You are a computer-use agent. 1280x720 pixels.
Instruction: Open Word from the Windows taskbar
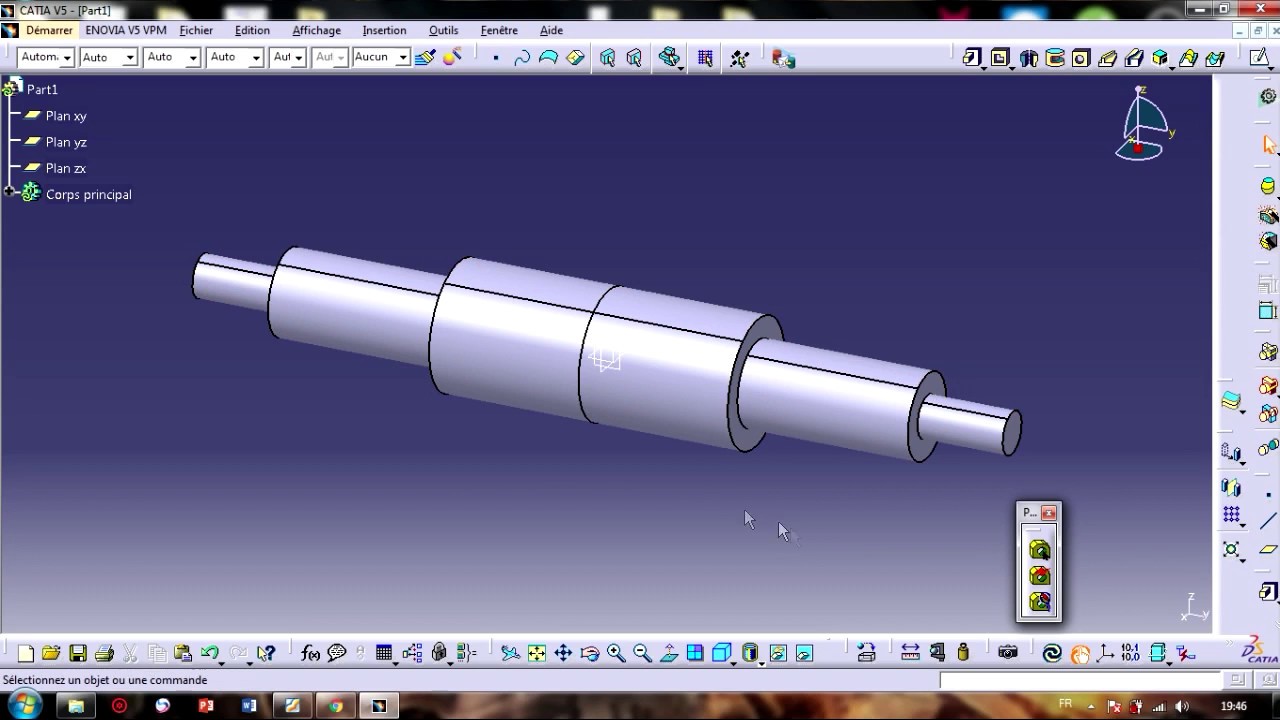pyautogui.click(x=249, y=705)
